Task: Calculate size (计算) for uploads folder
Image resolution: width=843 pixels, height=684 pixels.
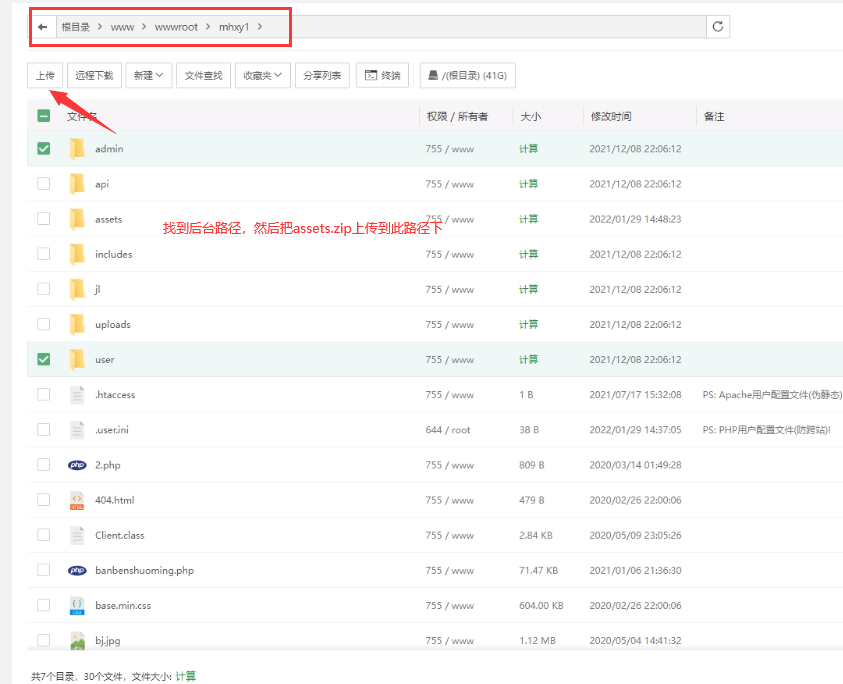Action: click(528, 324)
